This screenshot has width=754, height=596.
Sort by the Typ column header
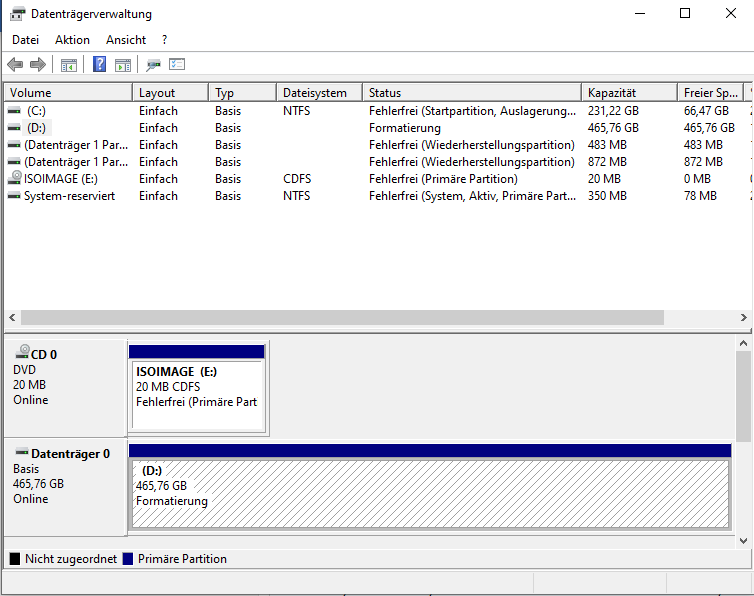243,92
